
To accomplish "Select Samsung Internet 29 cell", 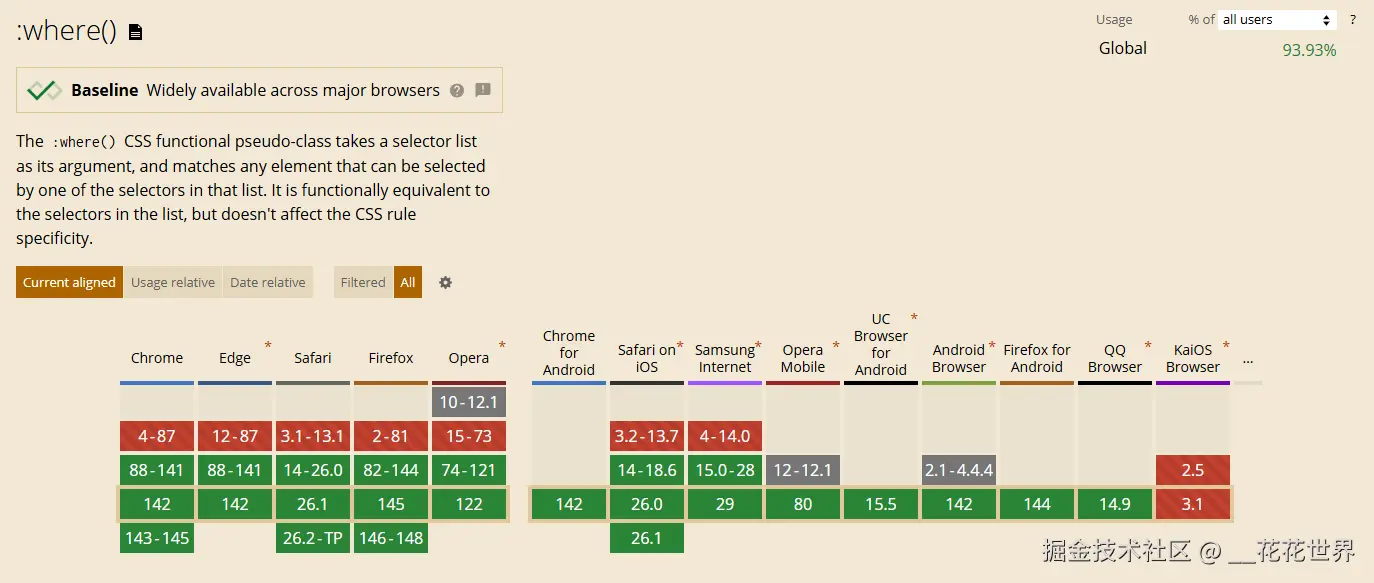I will pyautogui.click(x=725, y=504).
